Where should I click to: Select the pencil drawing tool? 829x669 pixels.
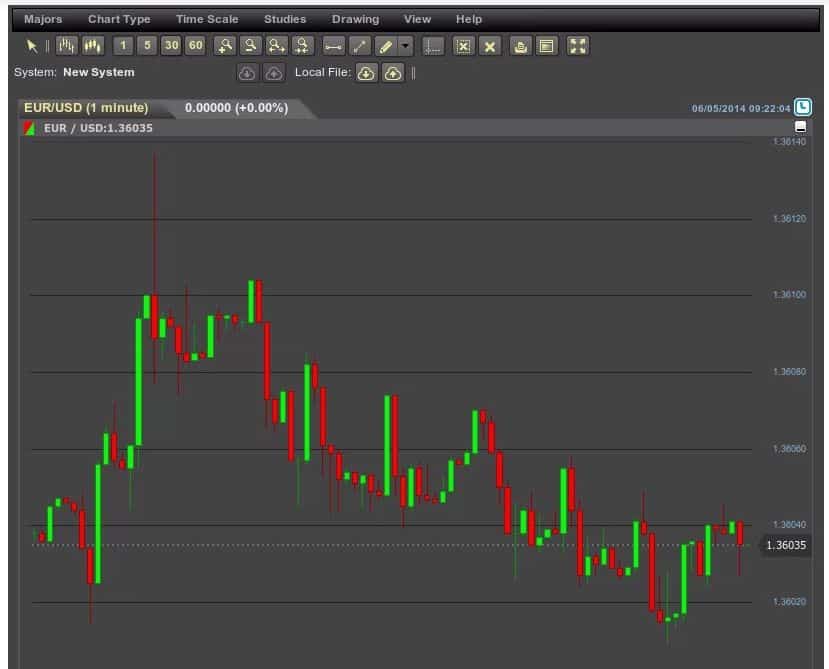point(386,46)
